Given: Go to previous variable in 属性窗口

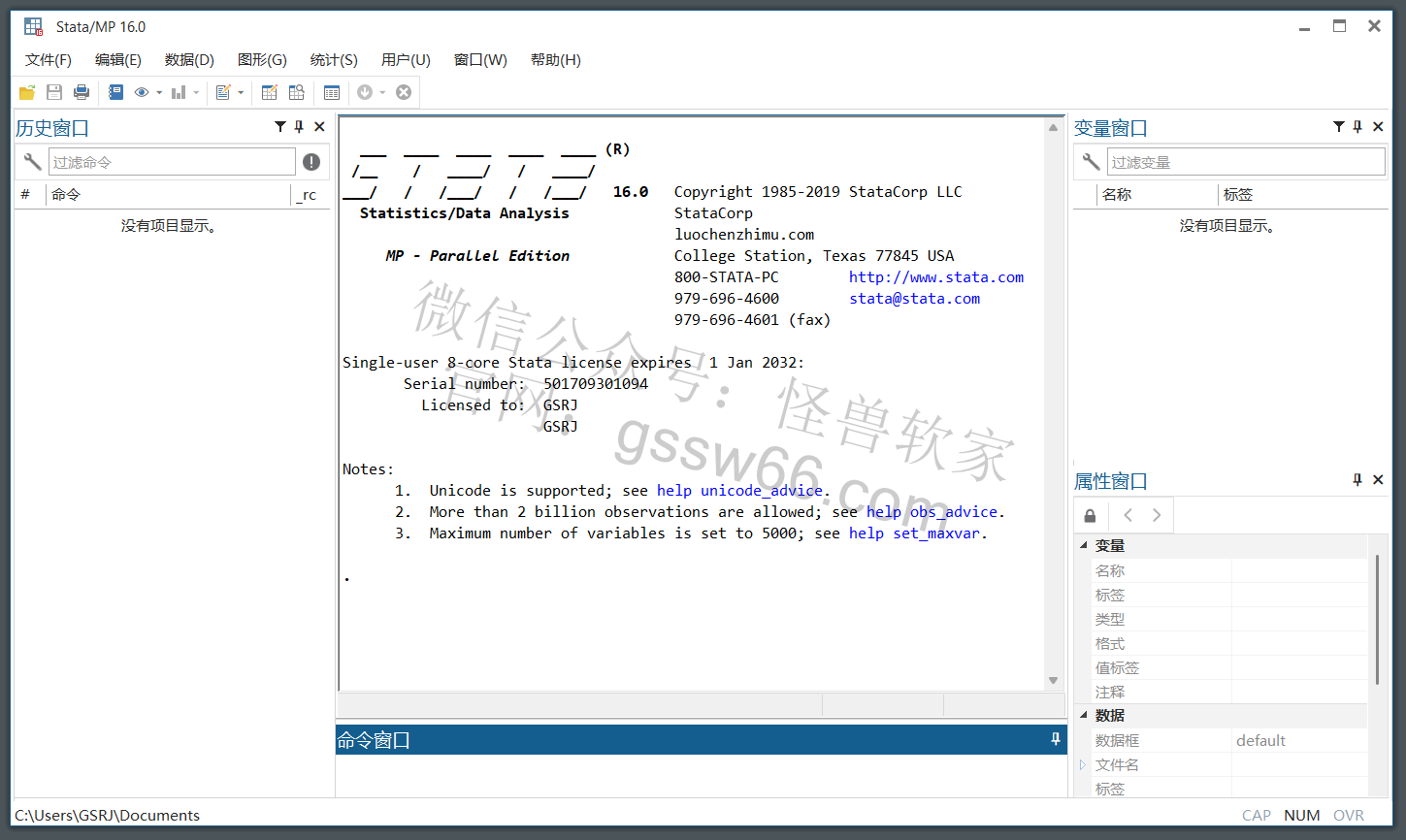Looking at the screenshot, I should click(1128, 515).
